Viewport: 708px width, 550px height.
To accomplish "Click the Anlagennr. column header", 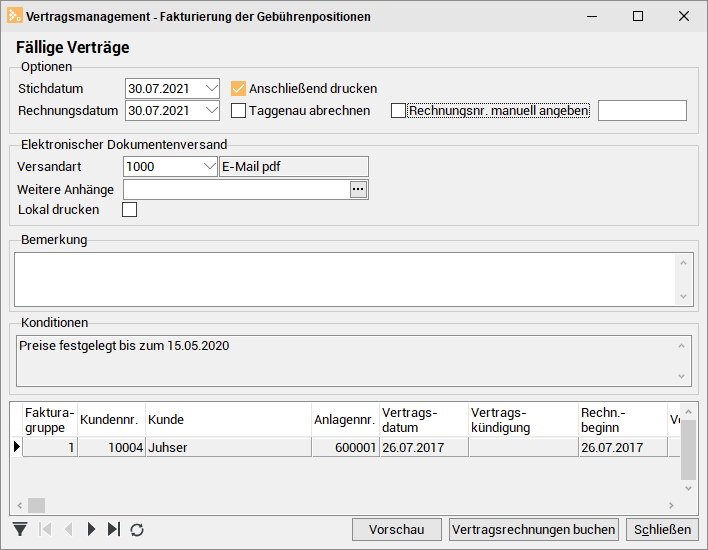I will [x=345, y=419].
